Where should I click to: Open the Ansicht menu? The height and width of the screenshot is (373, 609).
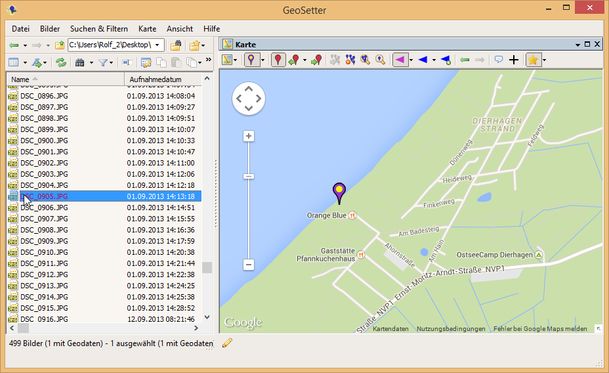coord(179,29)
